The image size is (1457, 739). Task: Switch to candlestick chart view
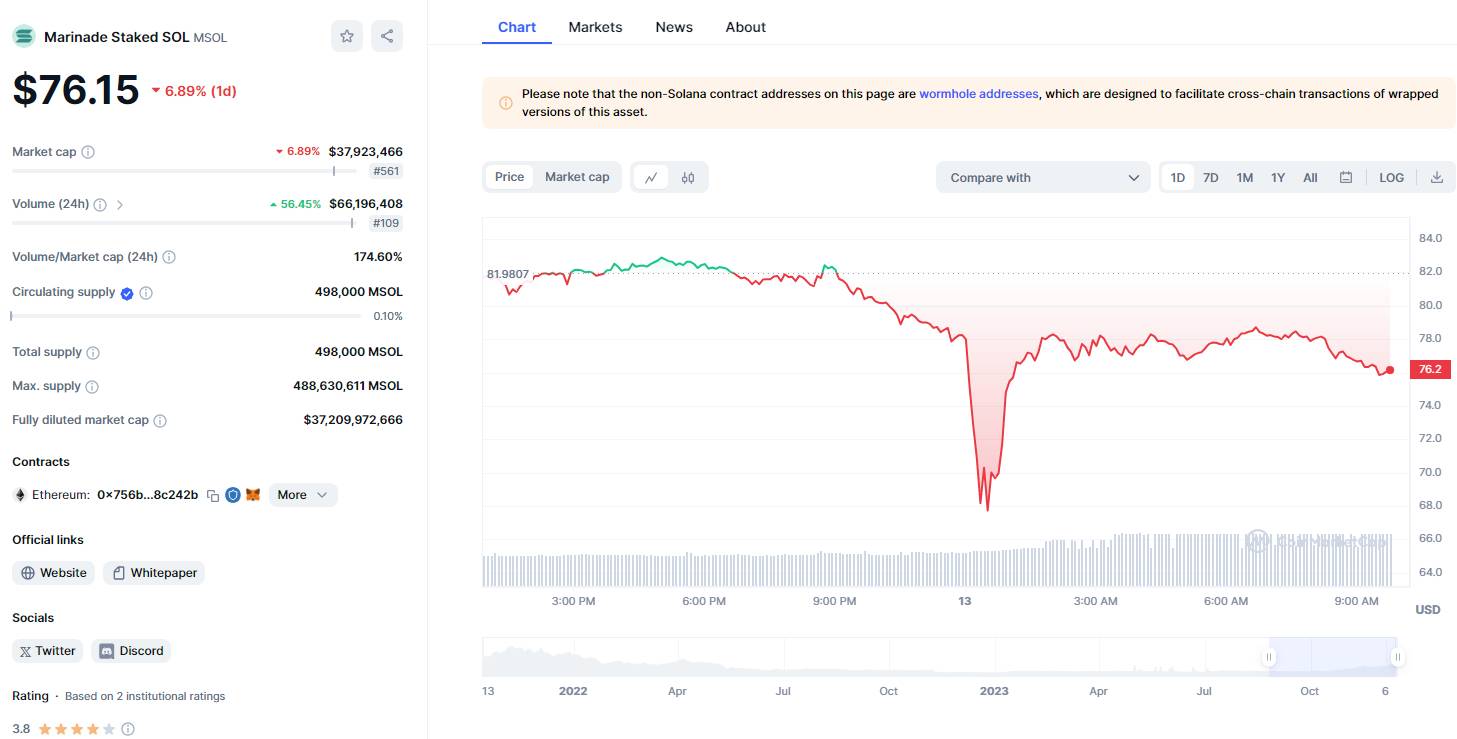688,177
